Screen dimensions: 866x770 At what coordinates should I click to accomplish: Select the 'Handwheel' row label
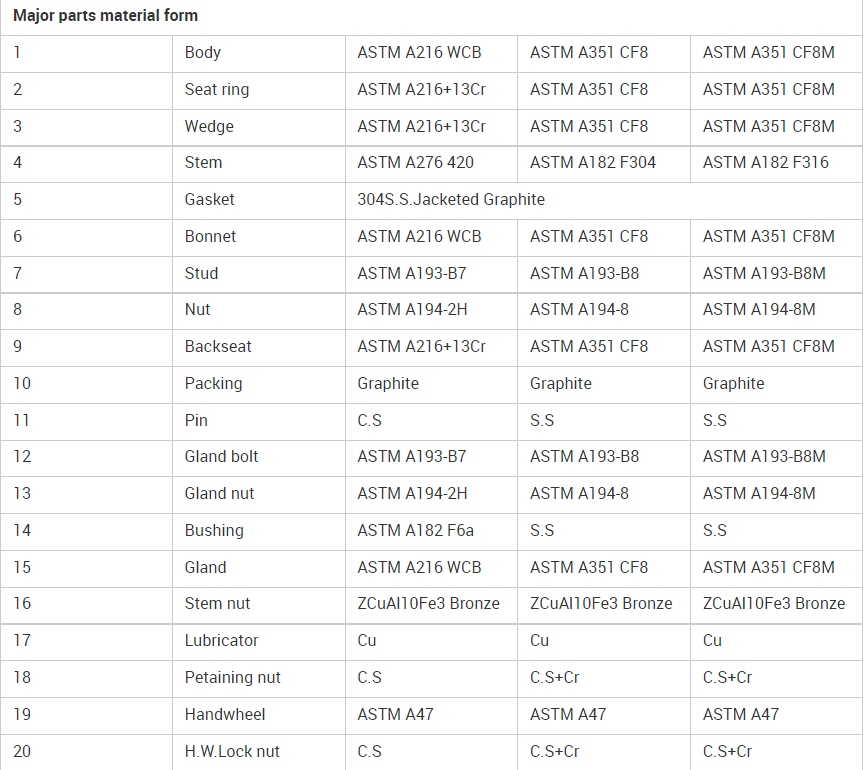225,714
